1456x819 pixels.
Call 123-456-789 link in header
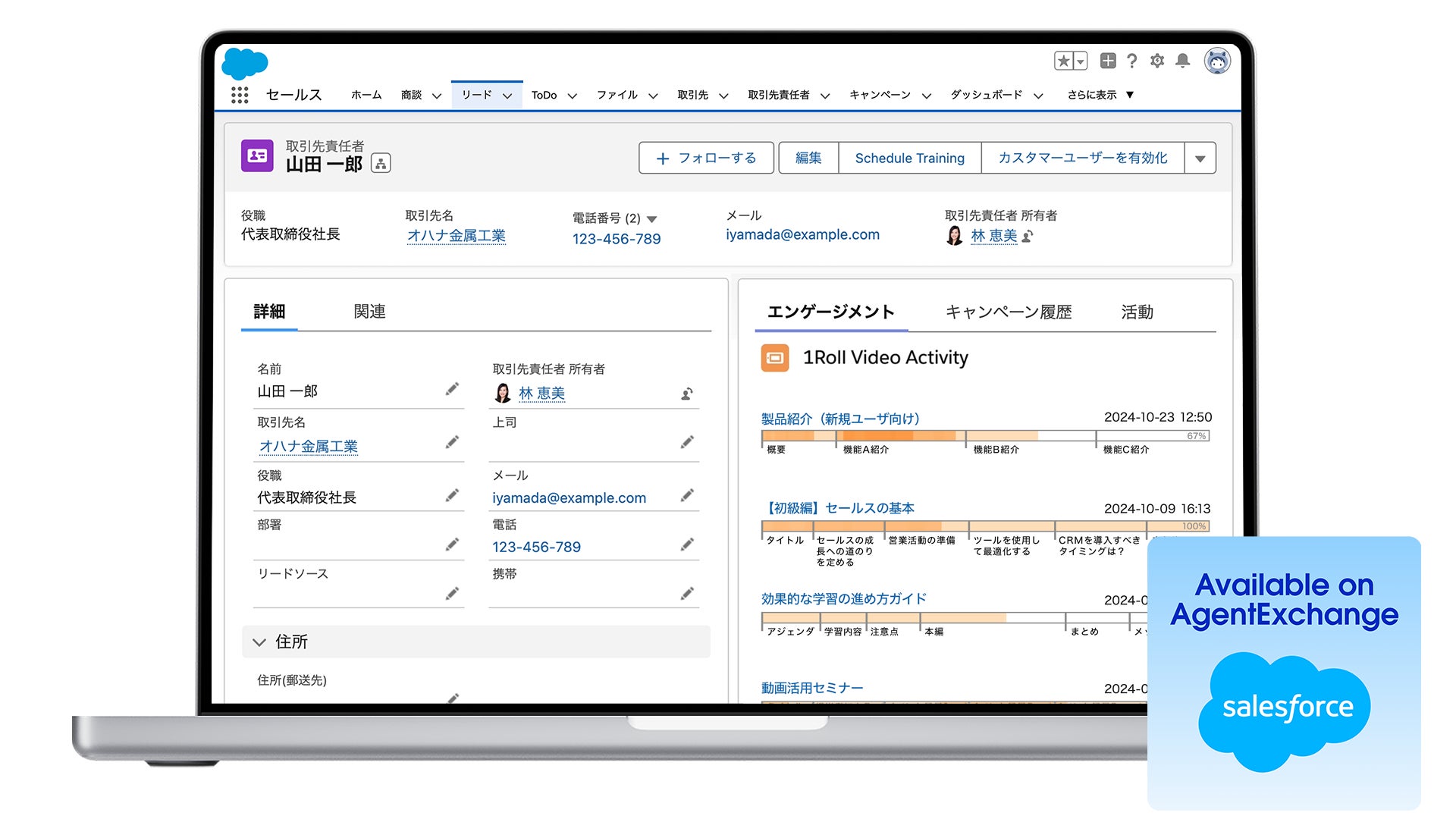click(617, 239)
